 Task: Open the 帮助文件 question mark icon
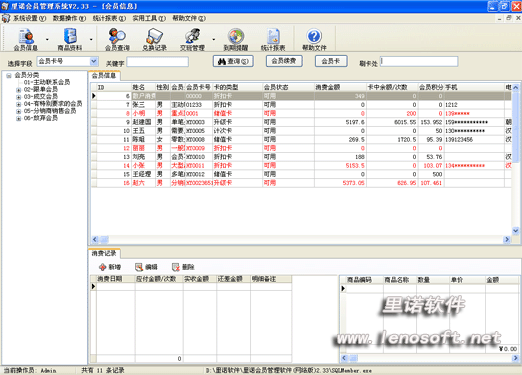[x=314, y=36]
